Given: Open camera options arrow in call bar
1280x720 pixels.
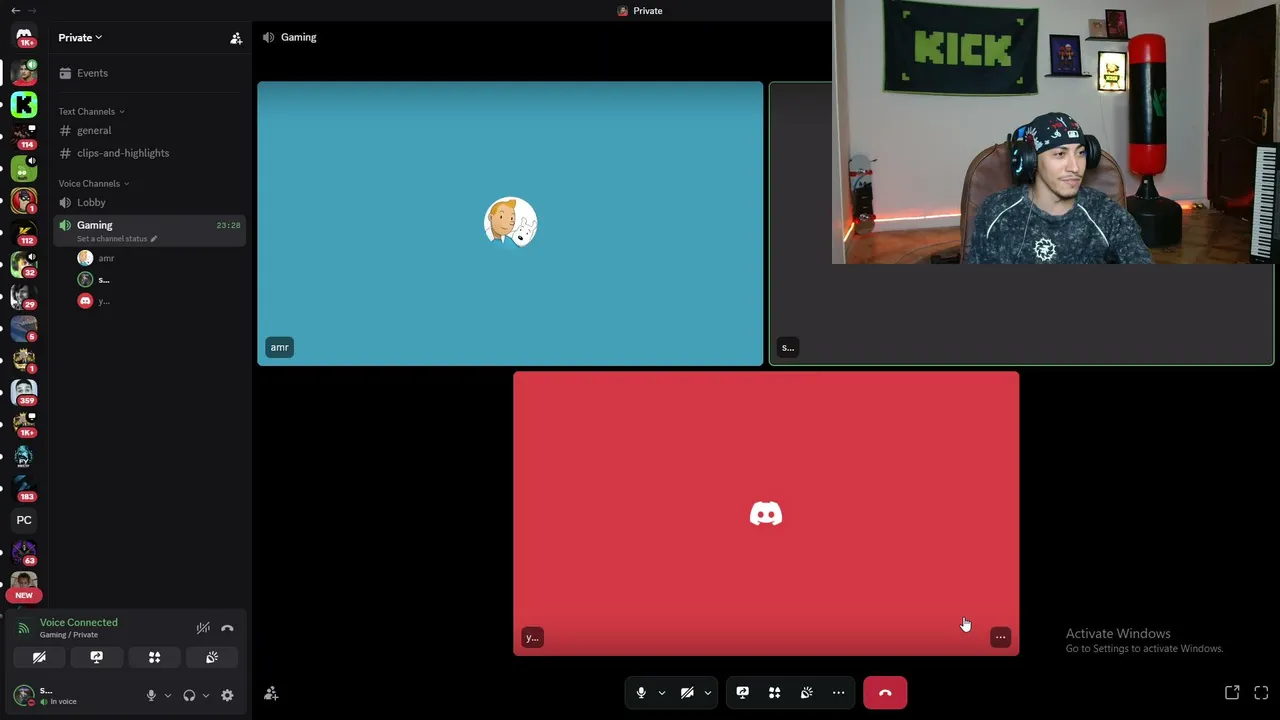Looking at the screenshot, I should click(x=707, y=693).
